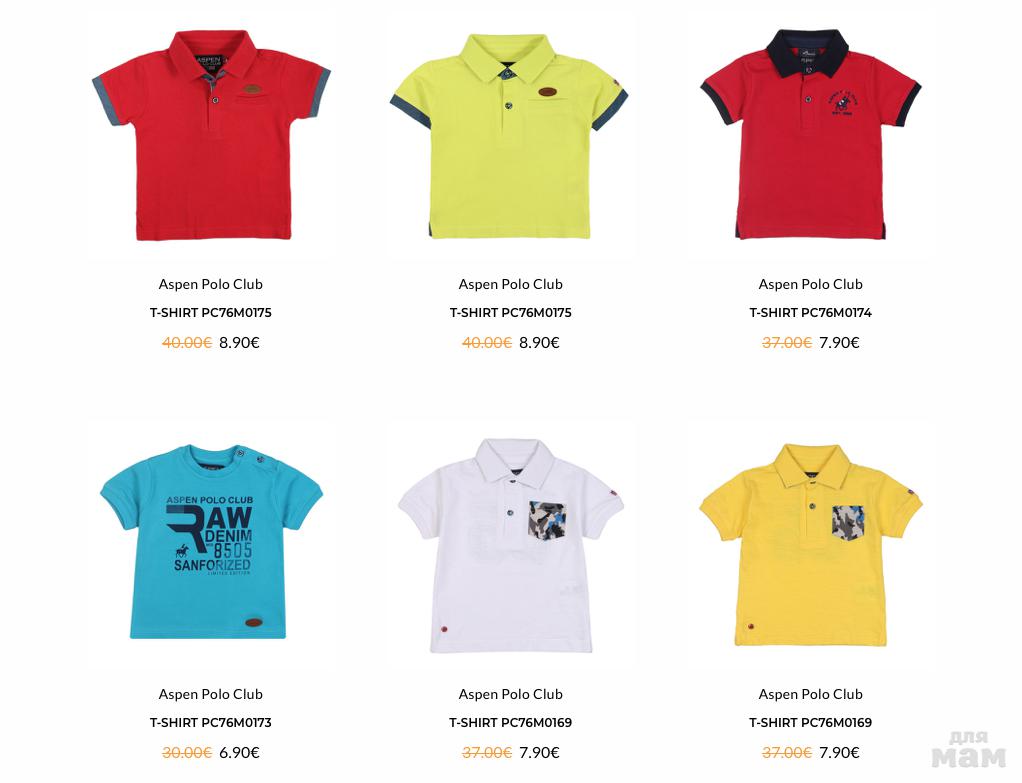Open the red polo with blue cuffs image
This screenshot has width=1022, height=783.
211,136
